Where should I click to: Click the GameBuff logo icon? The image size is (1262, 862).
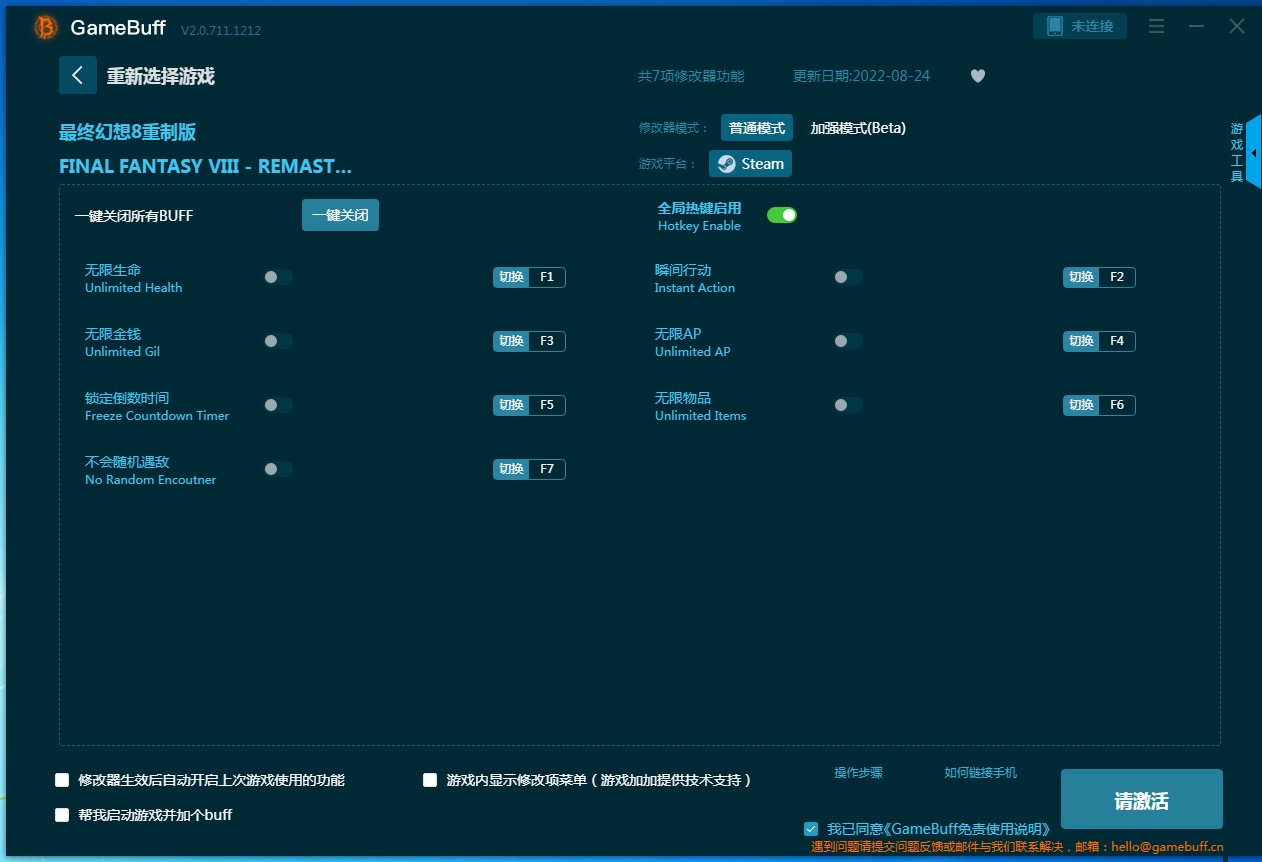pyautogui.click(x=46, y=28)
